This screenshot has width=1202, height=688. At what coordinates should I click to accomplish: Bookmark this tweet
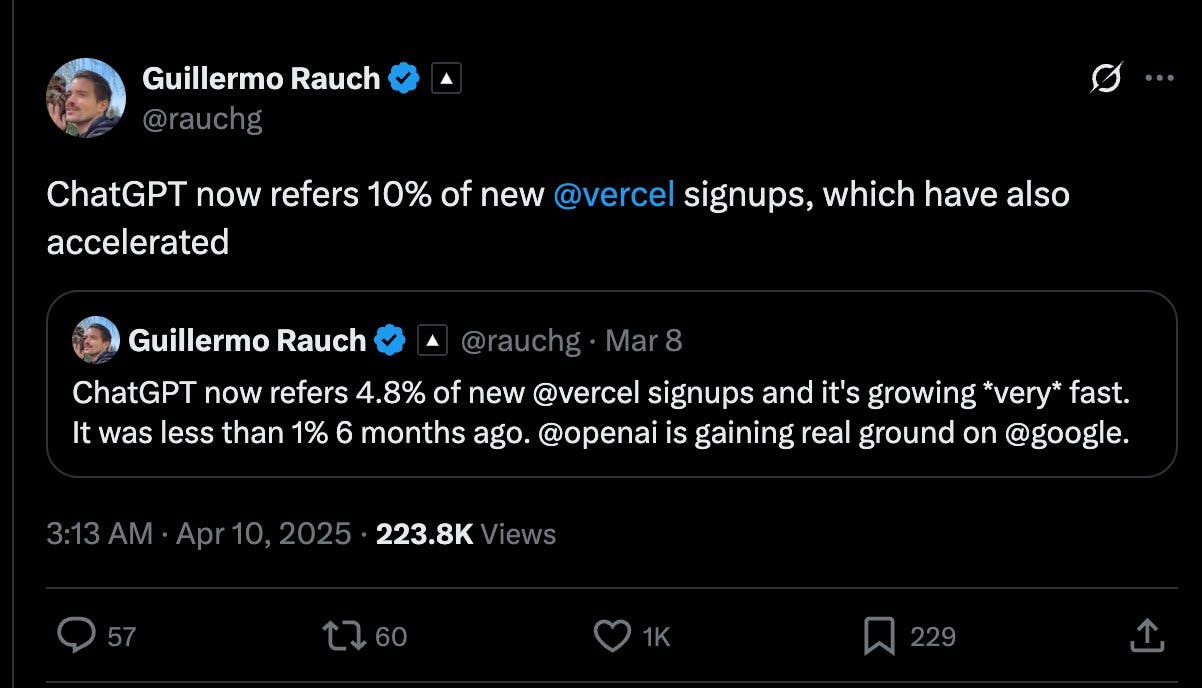click(x=878, y=636)
